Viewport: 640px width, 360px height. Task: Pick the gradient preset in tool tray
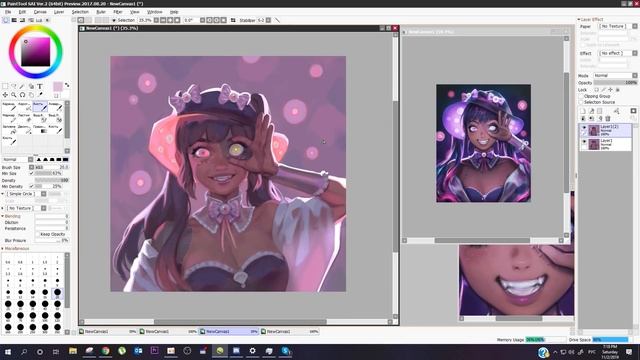pos(40,130)
